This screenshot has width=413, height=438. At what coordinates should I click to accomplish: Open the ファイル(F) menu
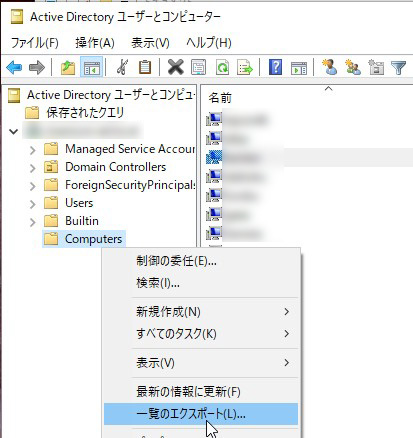pos(35,43)
